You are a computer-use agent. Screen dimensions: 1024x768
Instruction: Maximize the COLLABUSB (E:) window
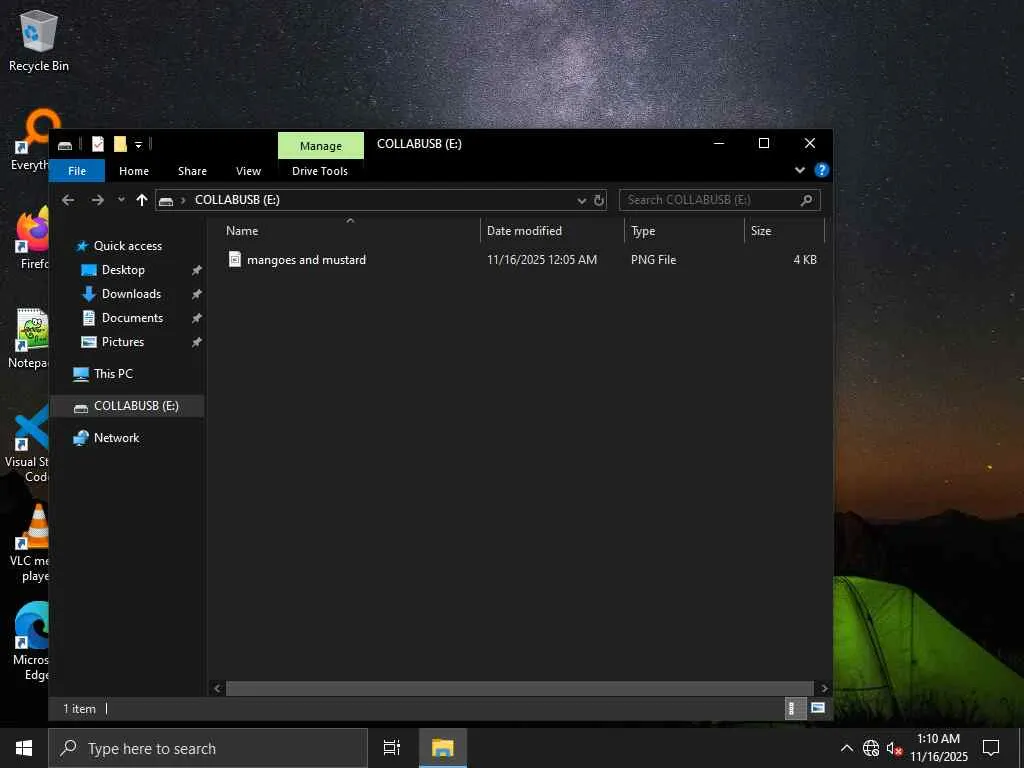(x=763, y=144)
